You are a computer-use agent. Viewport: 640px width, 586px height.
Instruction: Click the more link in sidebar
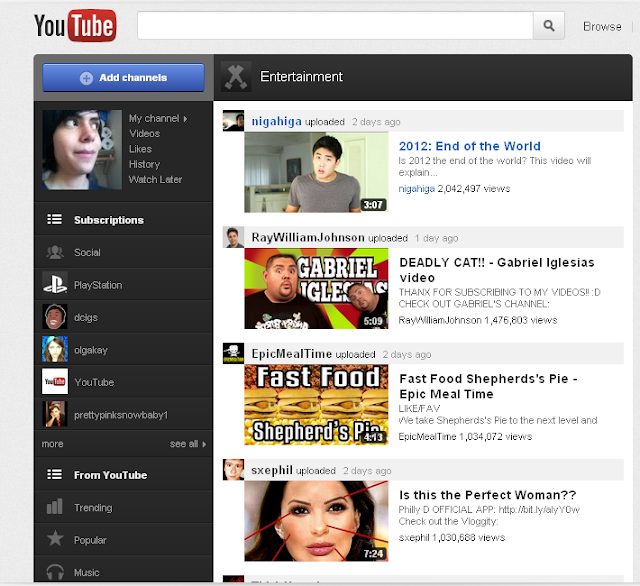click(52, 444)
